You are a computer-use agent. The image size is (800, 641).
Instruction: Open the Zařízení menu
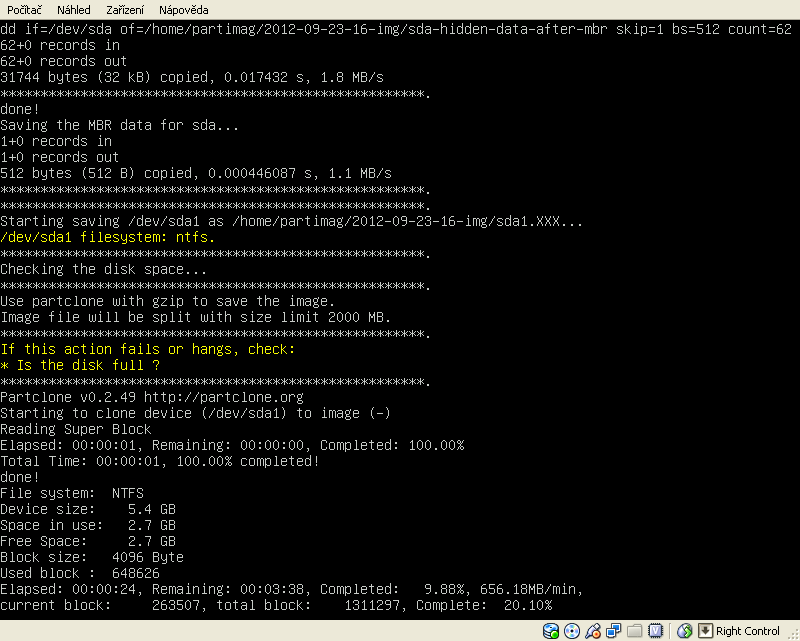[127, 10]
